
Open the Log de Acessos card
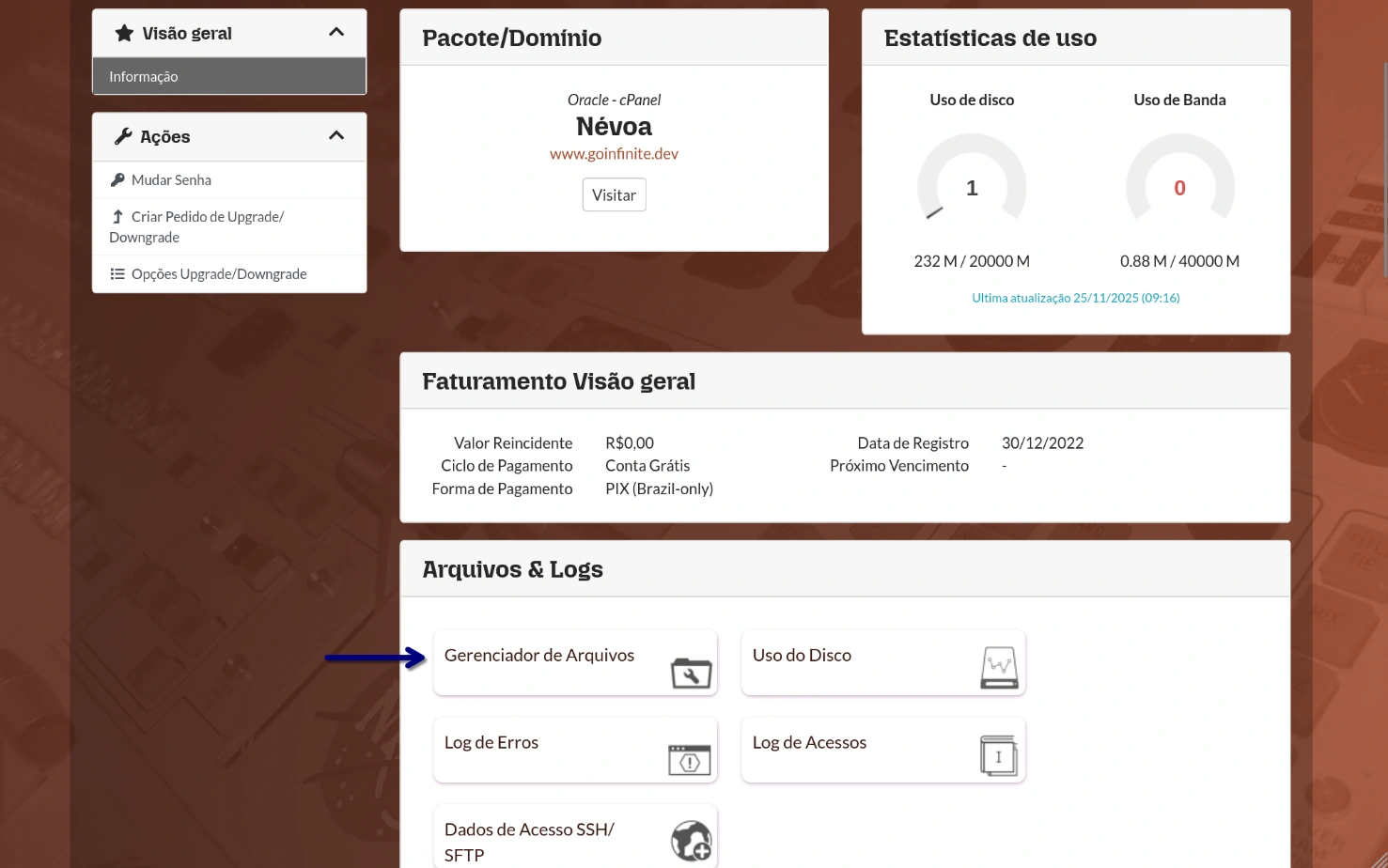[x=809, y=743]
